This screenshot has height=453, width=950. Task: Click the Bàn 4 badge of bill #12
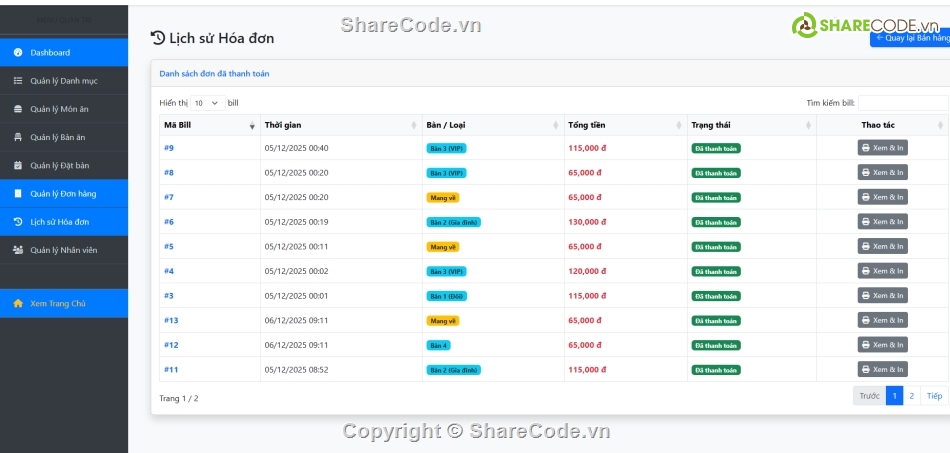coord(439,345)
